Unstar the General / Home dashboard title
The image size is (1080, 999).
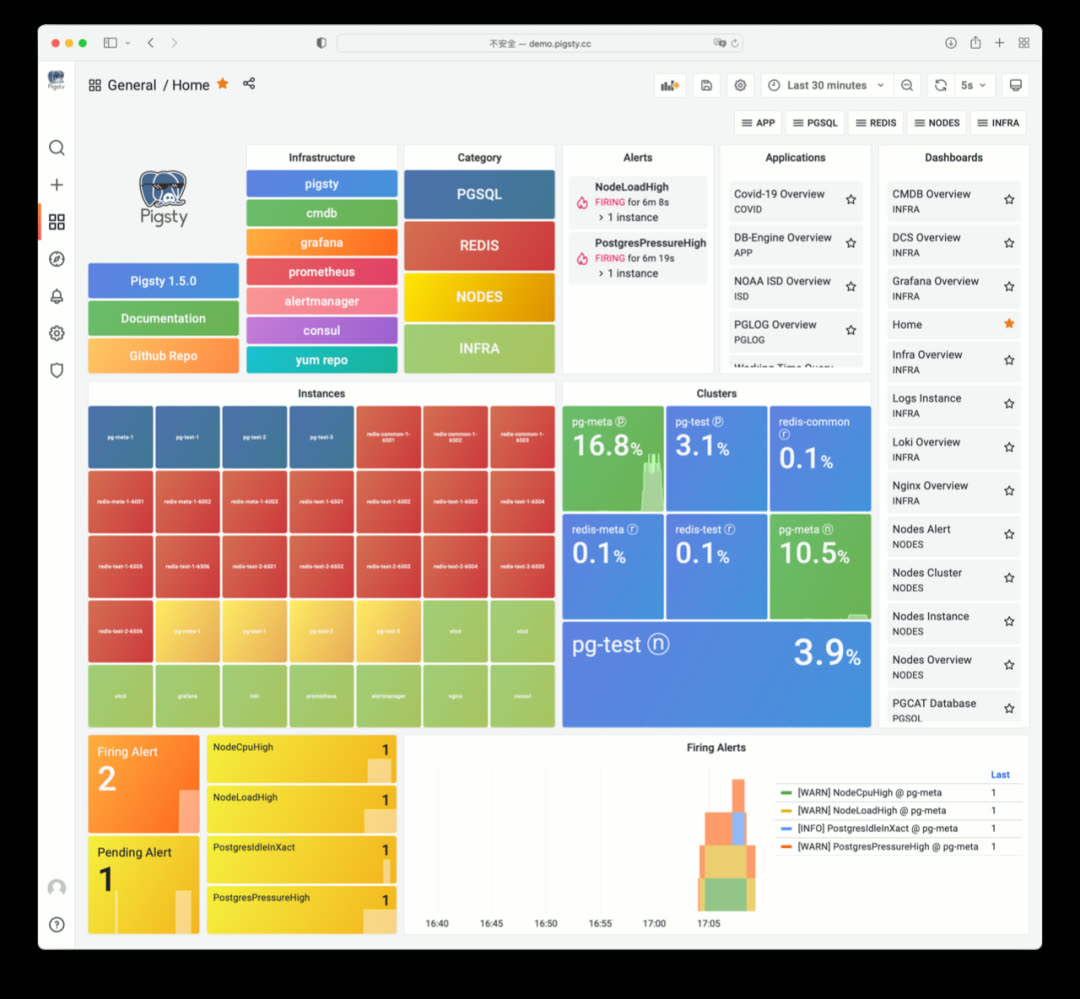pyautogui.click(x=223, y=84)
